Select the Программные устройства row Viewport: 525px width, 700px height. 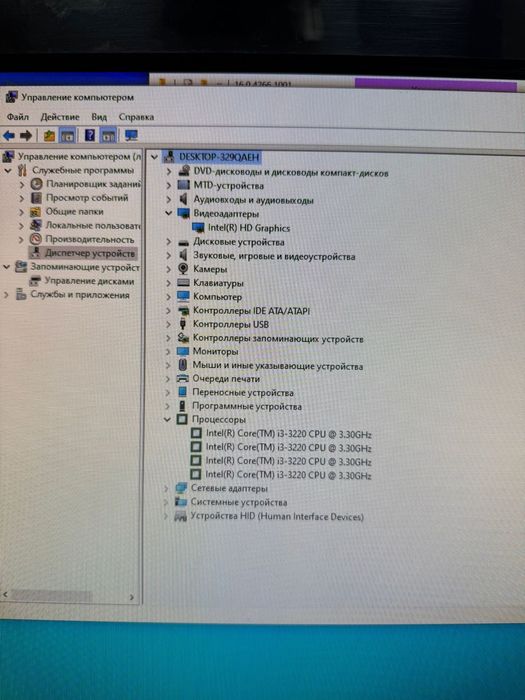point(247,406)
